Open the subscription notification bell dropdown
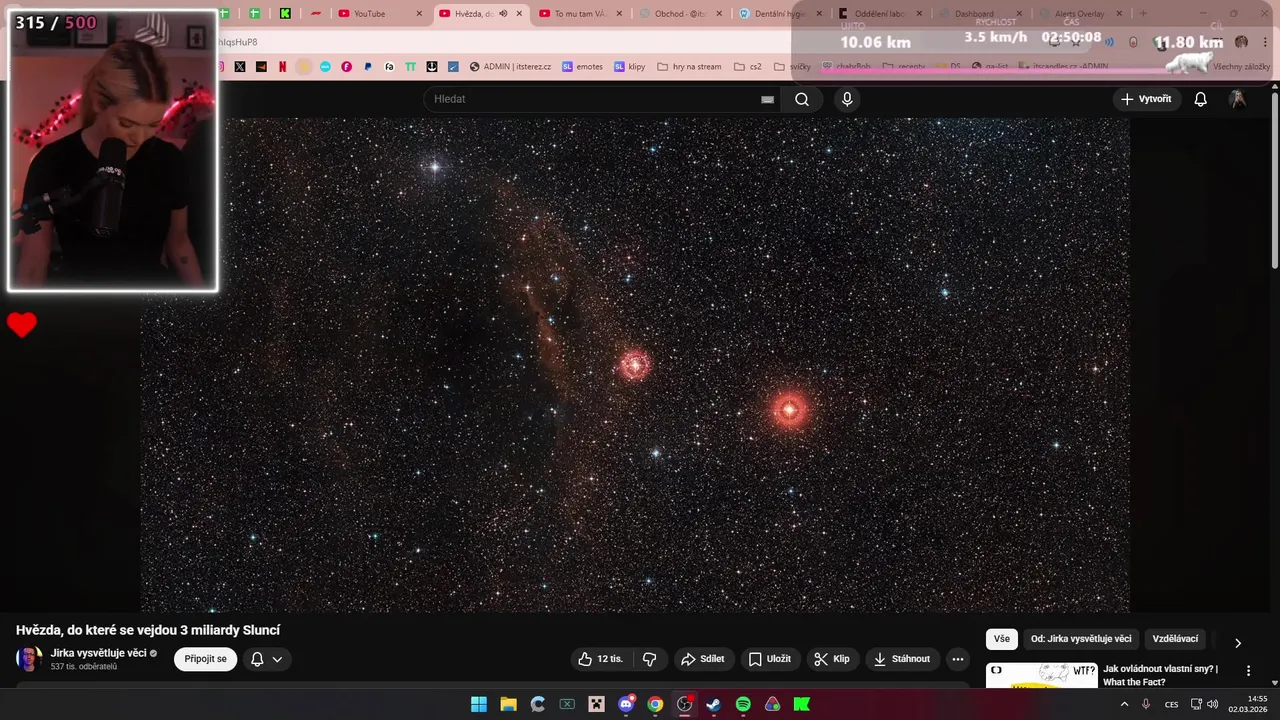This screenshot has width=1280, height=720. pyautogui.click(x=267, y=659)
